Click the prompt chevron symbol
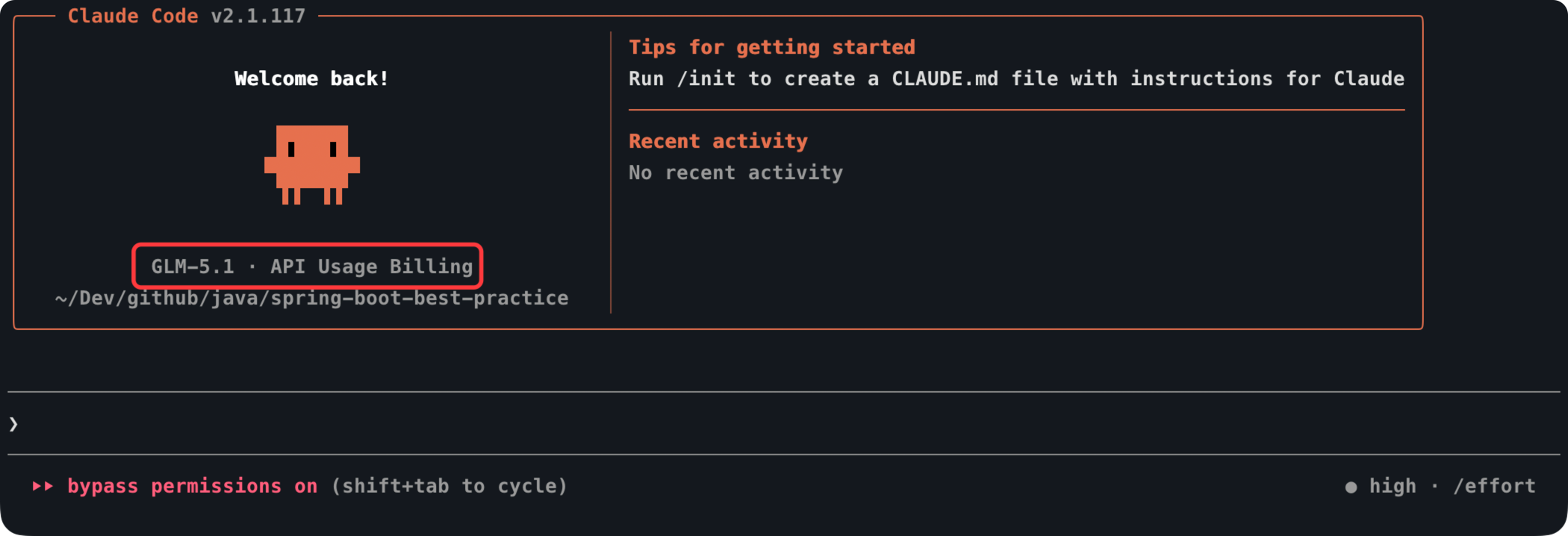The height and width of the screenshot is (536, 1568). tap(13, 424)
